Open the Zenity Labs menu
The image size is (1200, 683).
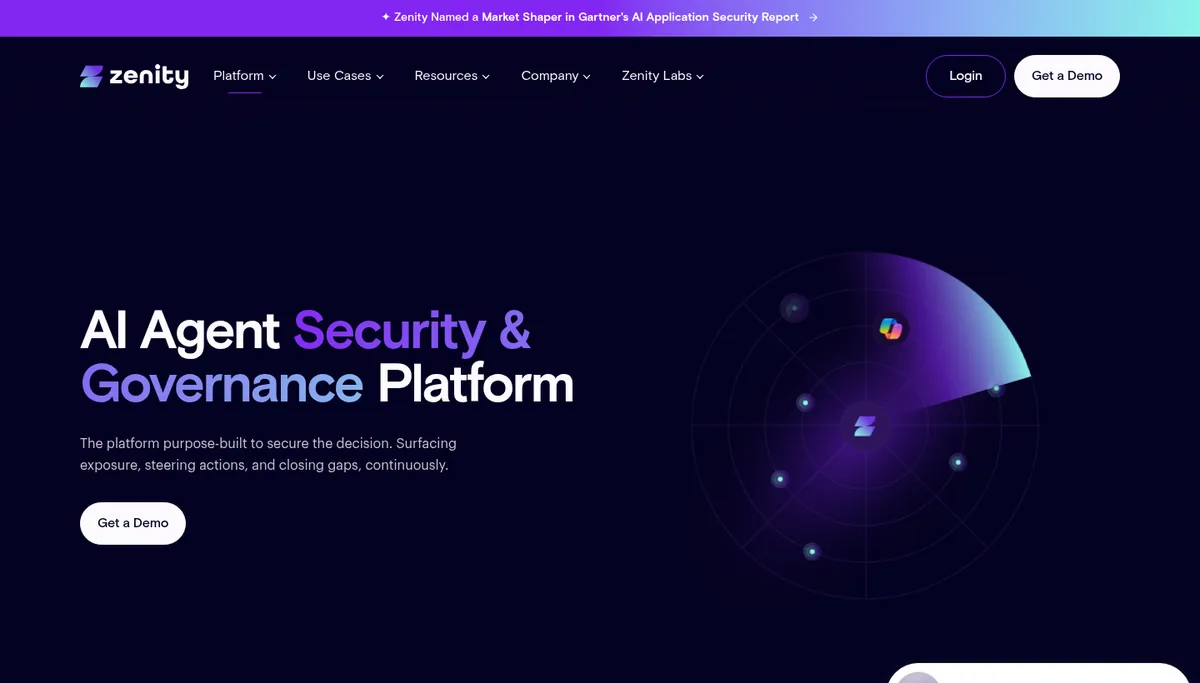pos(663,76)
